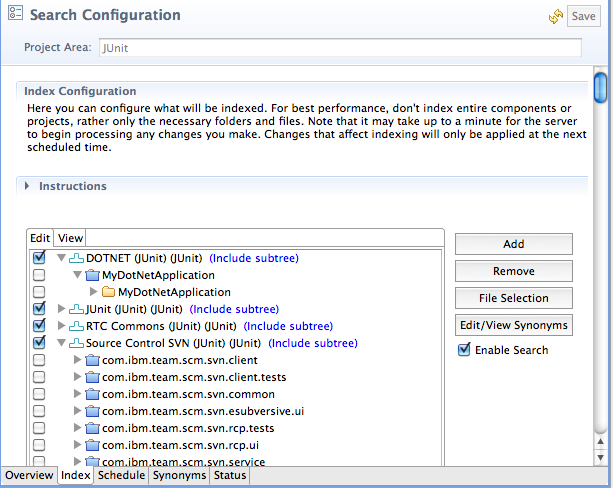613x488 pixels.
Task: Check the com.ibm.team.scm.svn.rcp.ui checkbox
Action: point(39,445)
